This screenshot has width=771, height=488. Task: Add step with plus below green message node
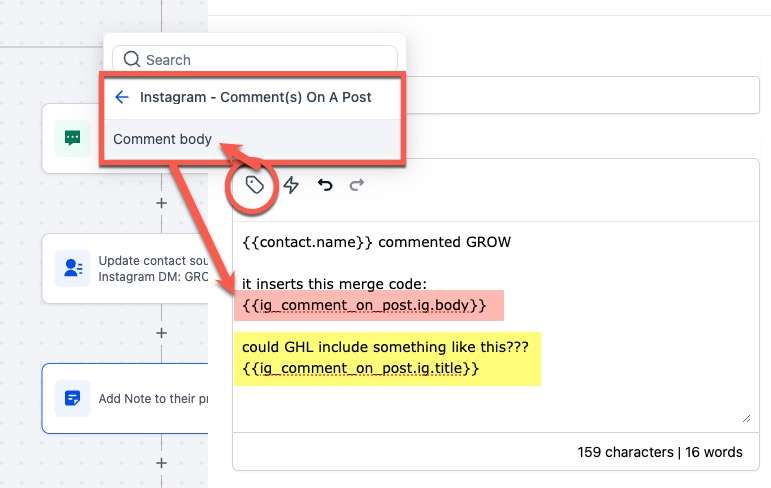click(x=161, y=203)
